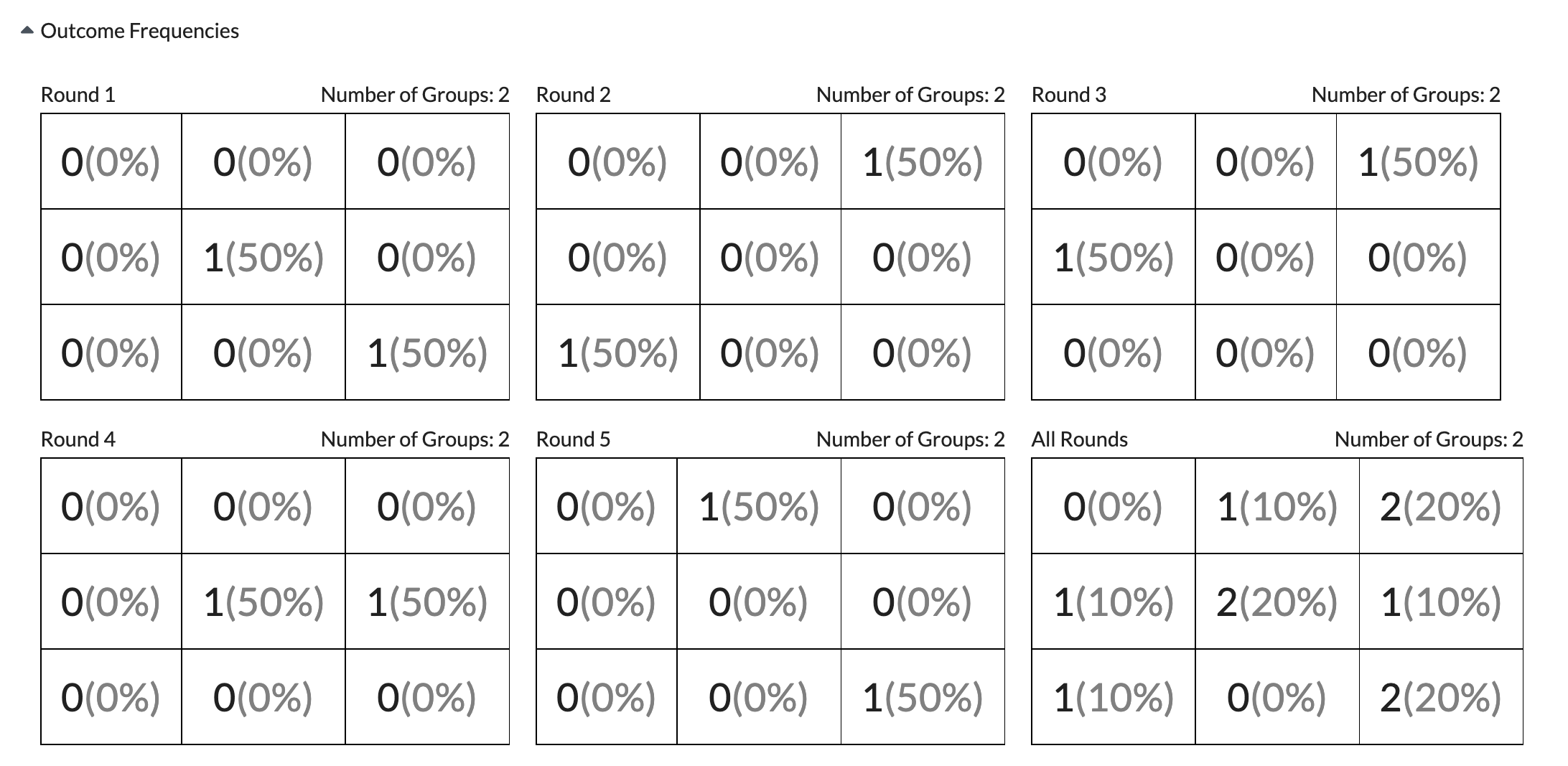The image size is (1568, 766).
Task: Click the Round 5 table label
Action: click(x=574, y=439)
